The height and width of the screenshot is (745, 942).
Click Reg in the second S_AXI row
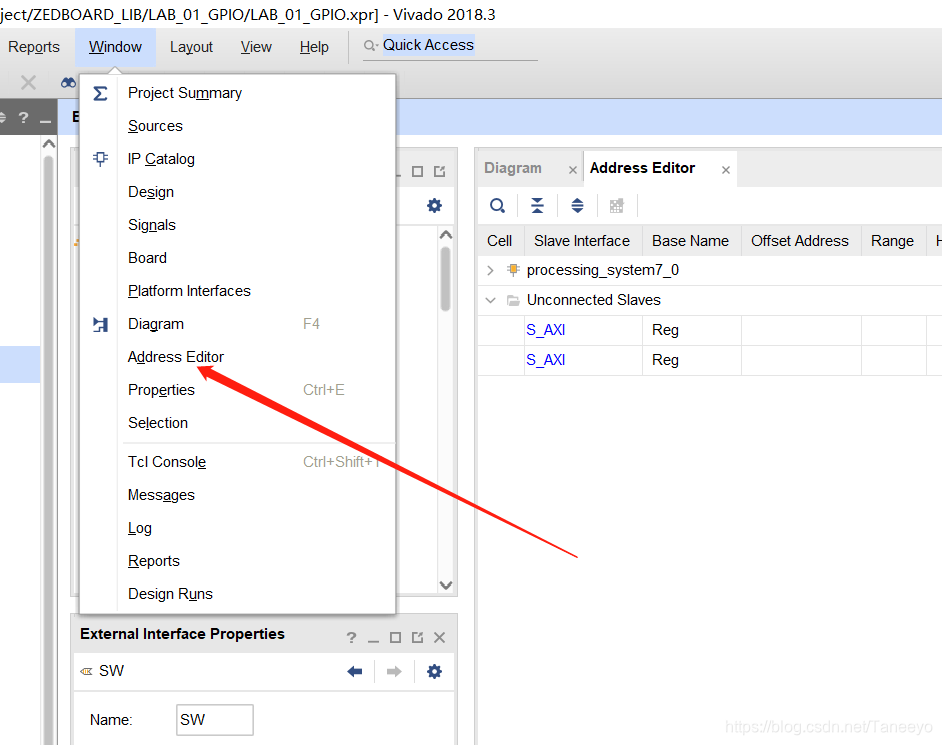point(665,360)
